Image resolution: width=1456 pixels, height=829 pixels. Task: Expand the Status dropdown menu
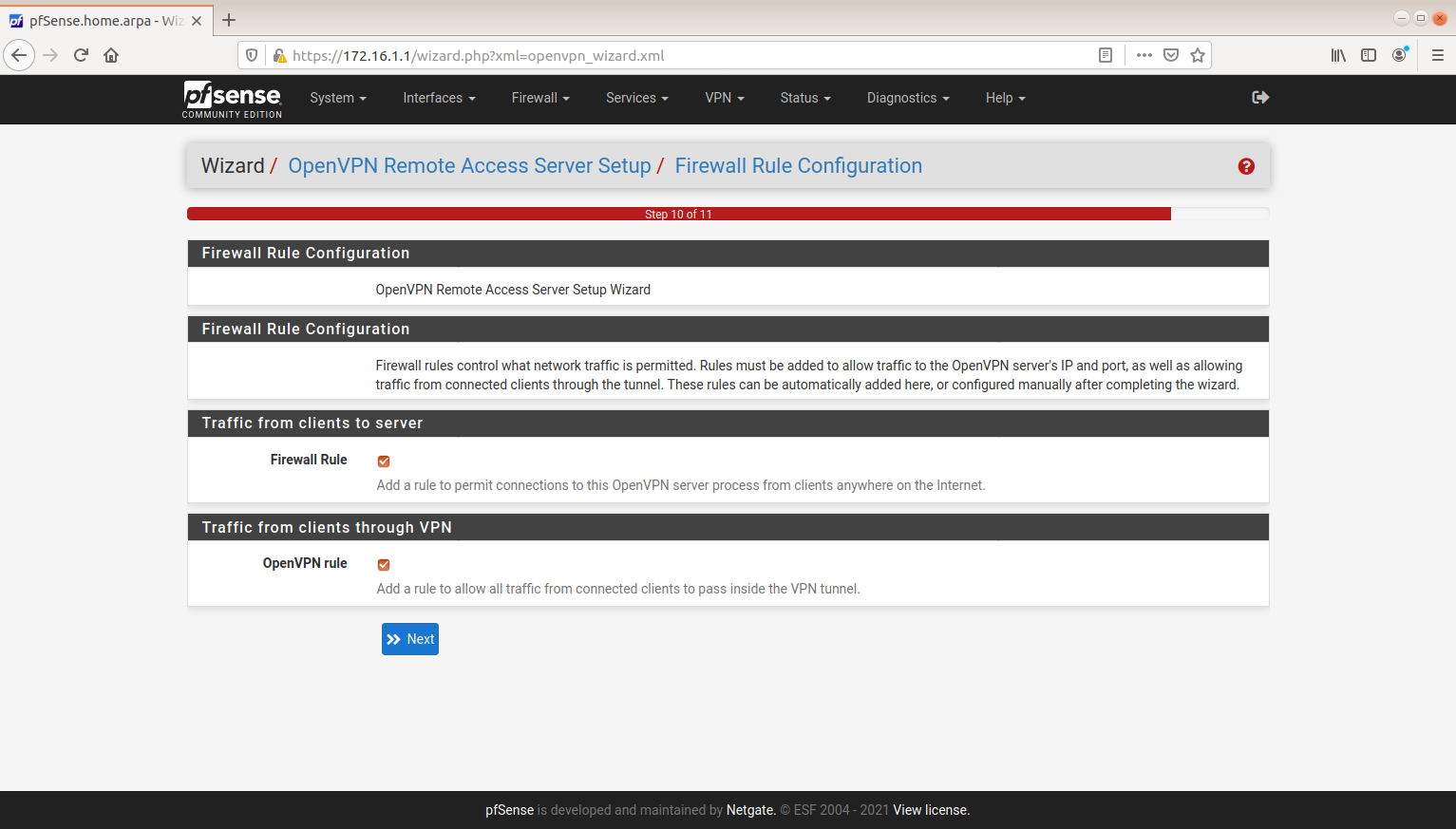pyautogui.click(x=805, y=98)
